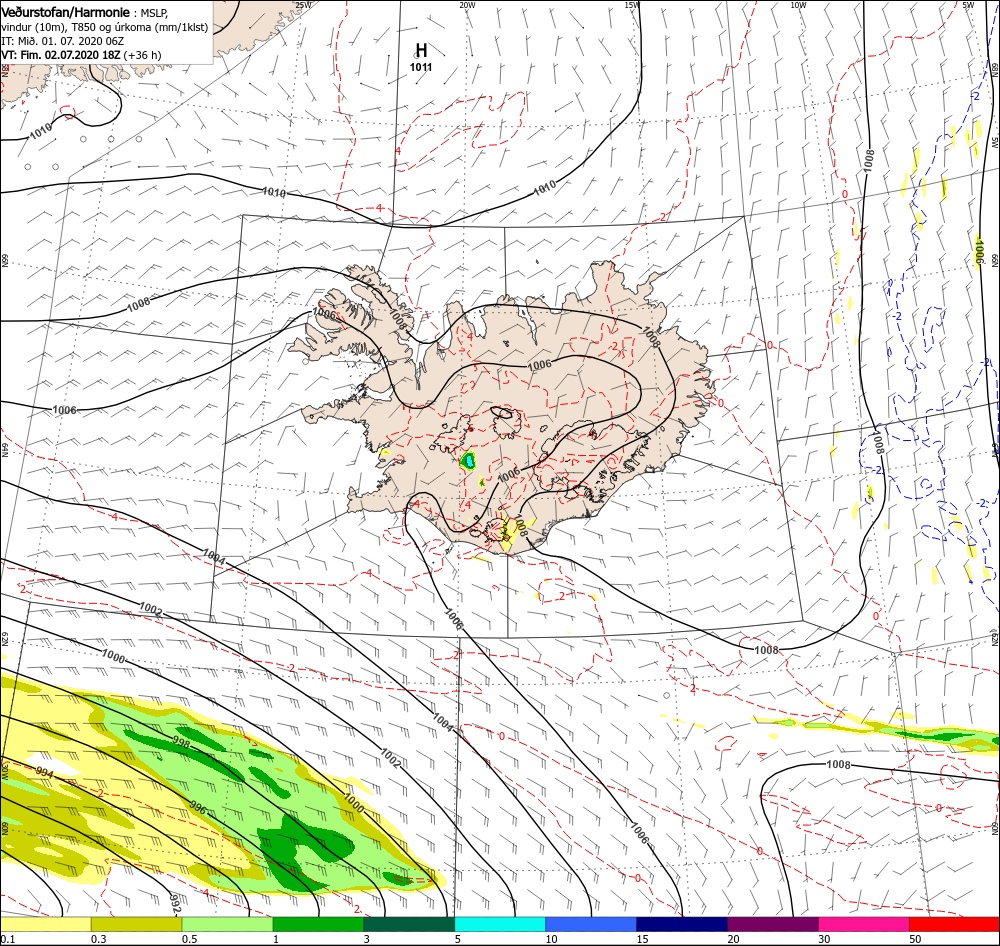Click the purple 20–30 legend color block
This screenshot has width=1000, height=946.
click(x=772, y=924)
